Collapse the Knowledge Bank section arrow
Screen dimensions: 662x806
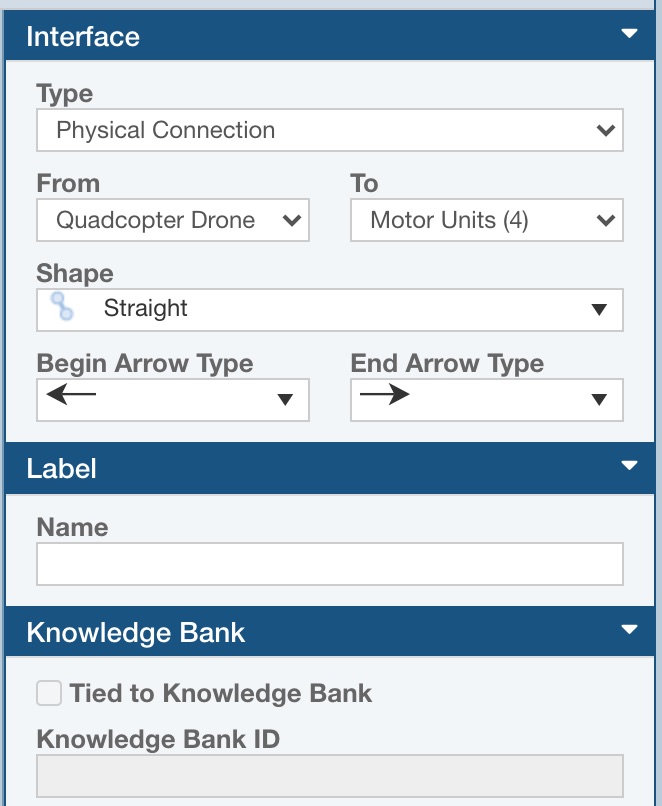tap(629, 629)
